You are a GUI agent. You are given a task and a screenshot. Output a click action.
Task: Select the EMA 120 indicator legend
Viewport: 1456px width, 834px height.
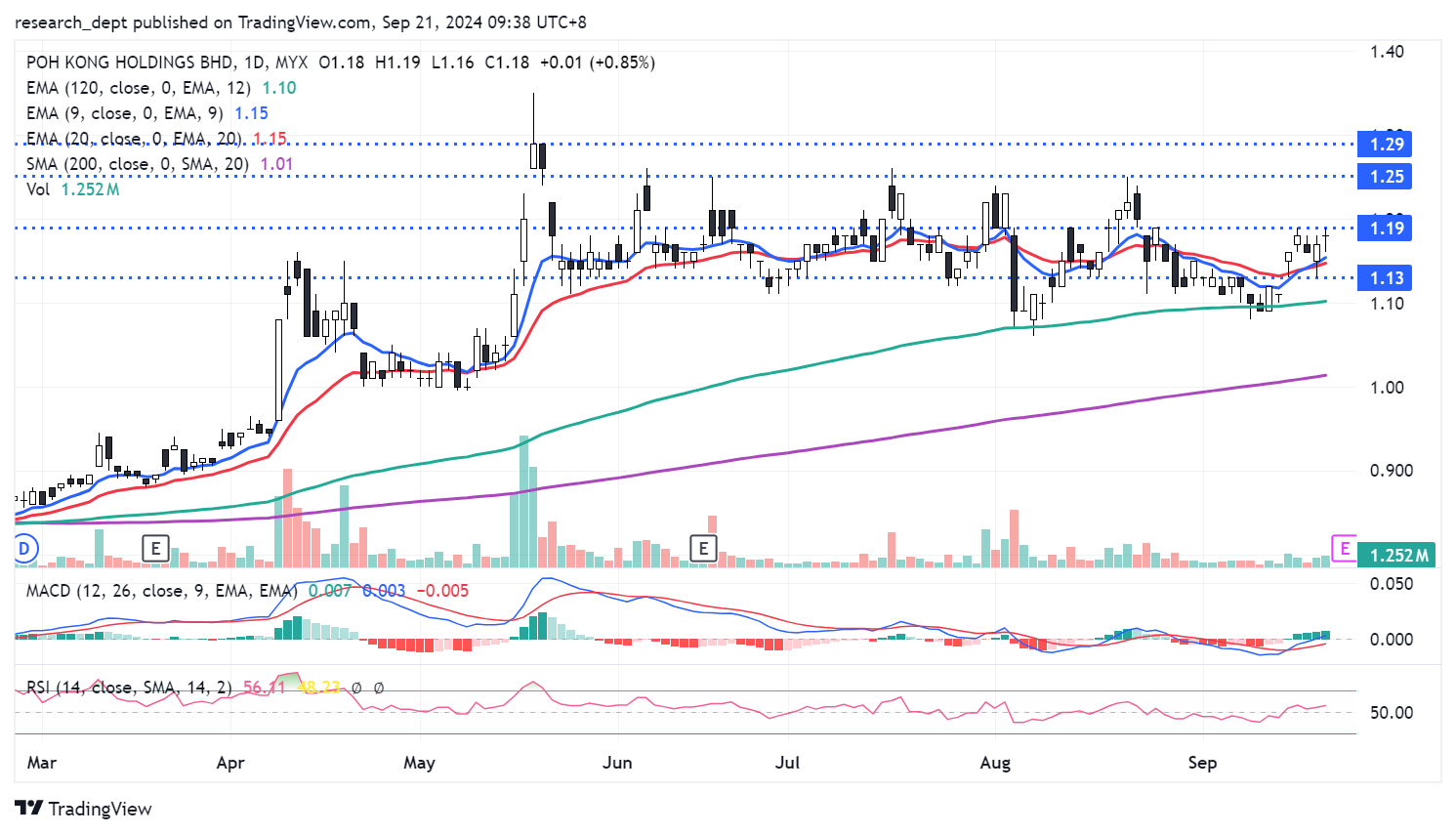pos(139,88)
